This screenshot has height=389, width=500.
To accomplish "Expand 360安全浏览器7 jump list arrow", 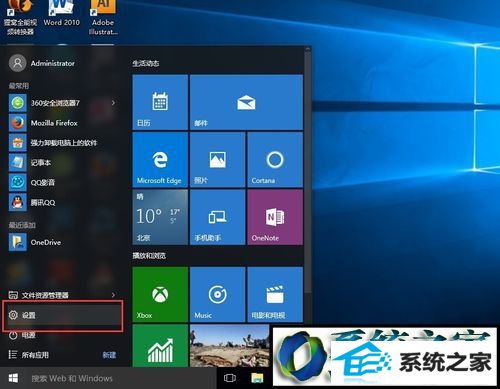I will click(114, 103).
